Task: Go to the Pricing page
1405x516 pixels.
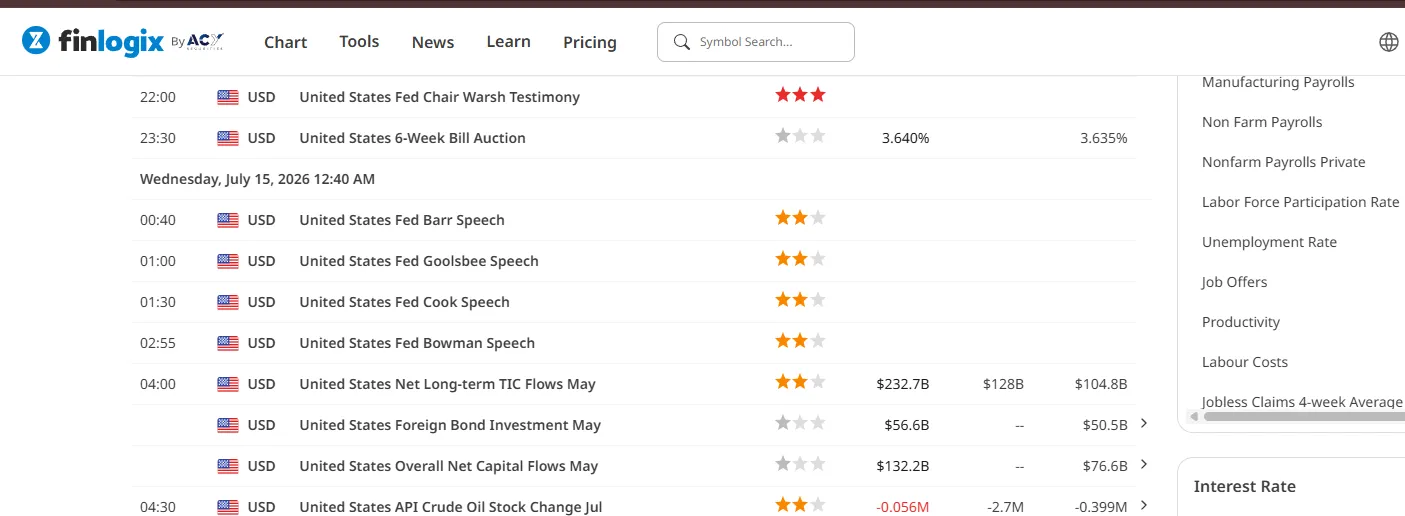Action: click(590, 42)
